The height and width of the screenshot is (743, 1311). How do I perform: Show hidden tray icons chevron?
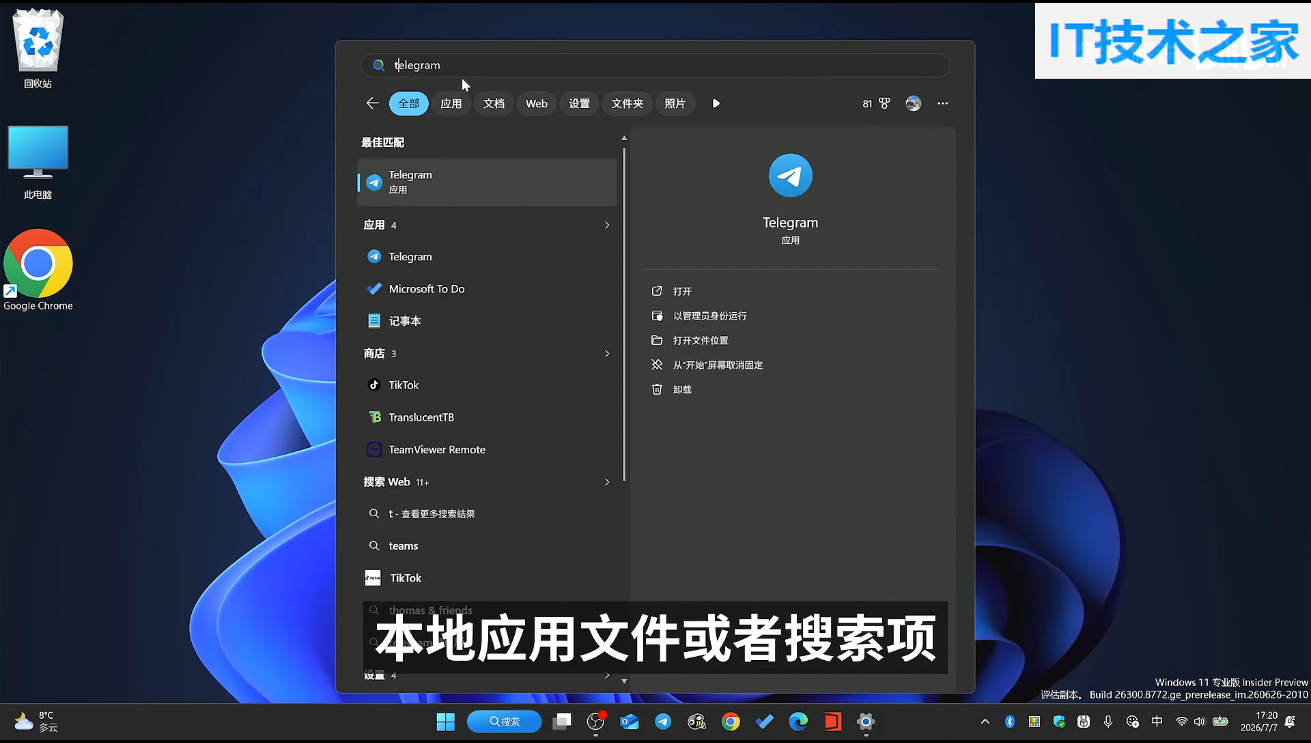[x=985, y=721]
